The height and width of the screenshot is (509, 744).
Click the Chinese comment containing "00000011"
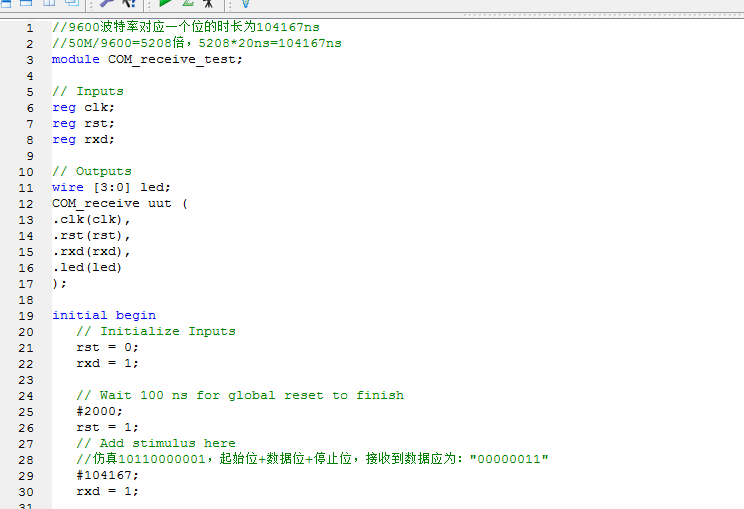point(312,459)
